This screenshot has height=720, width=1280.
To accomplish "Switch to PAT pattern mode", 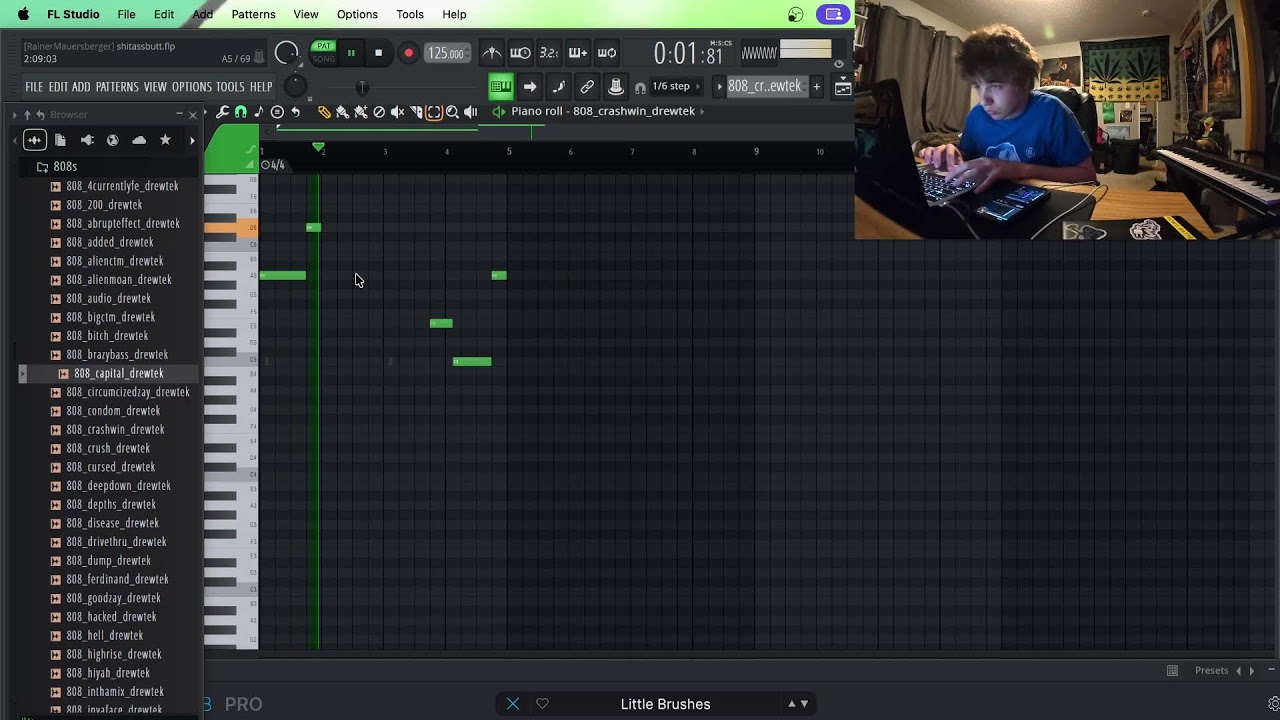I will click(x=324, y=46).
